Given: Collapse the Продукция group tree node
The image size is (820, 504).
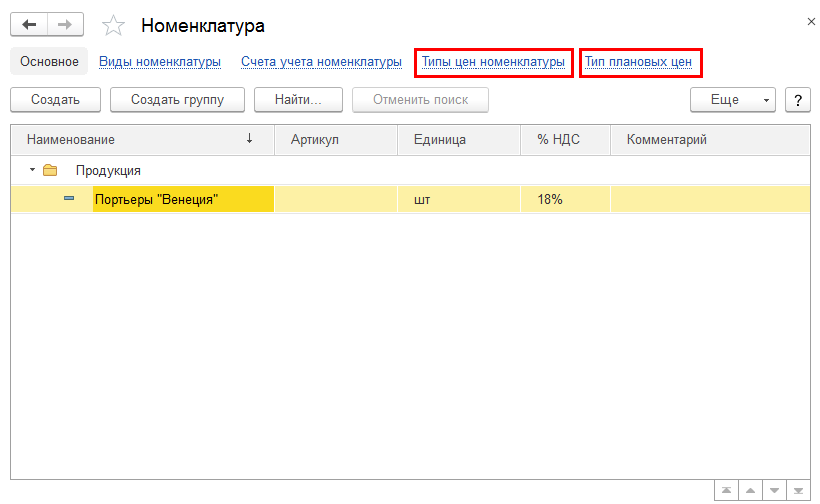Looking at the screenshot, I should click(32, 170).
